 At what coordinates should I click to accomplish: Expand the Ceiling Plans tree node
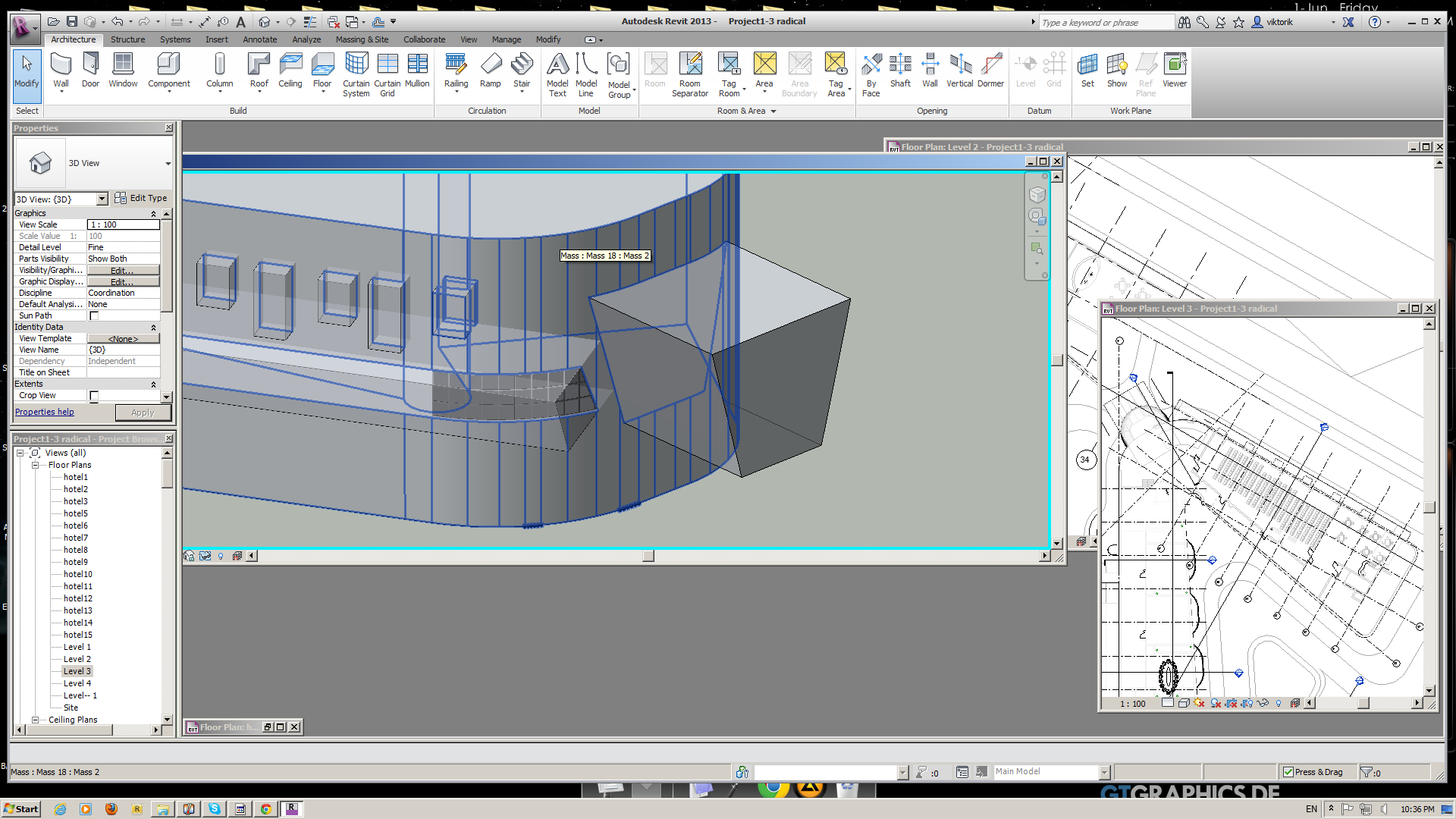tap(36, 720)
